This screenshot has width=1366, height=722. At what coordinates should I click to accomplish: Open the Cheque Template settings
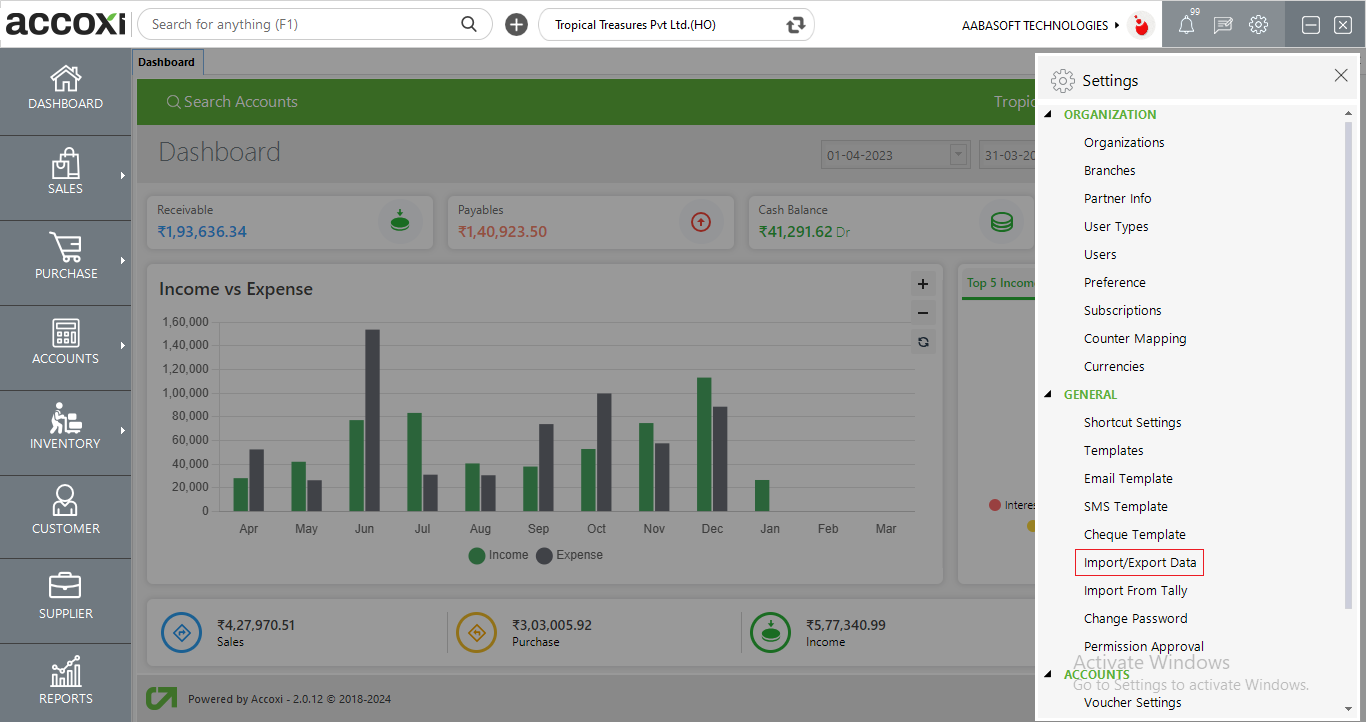(x=1134, y=534)
